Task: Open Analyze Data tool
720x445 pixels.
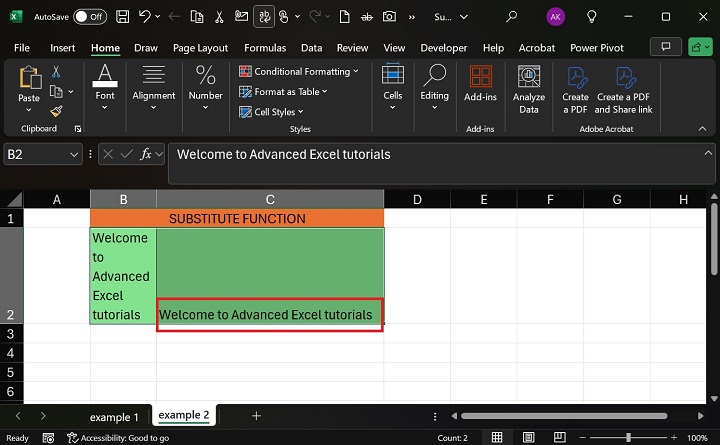Action: coord(529,88)
